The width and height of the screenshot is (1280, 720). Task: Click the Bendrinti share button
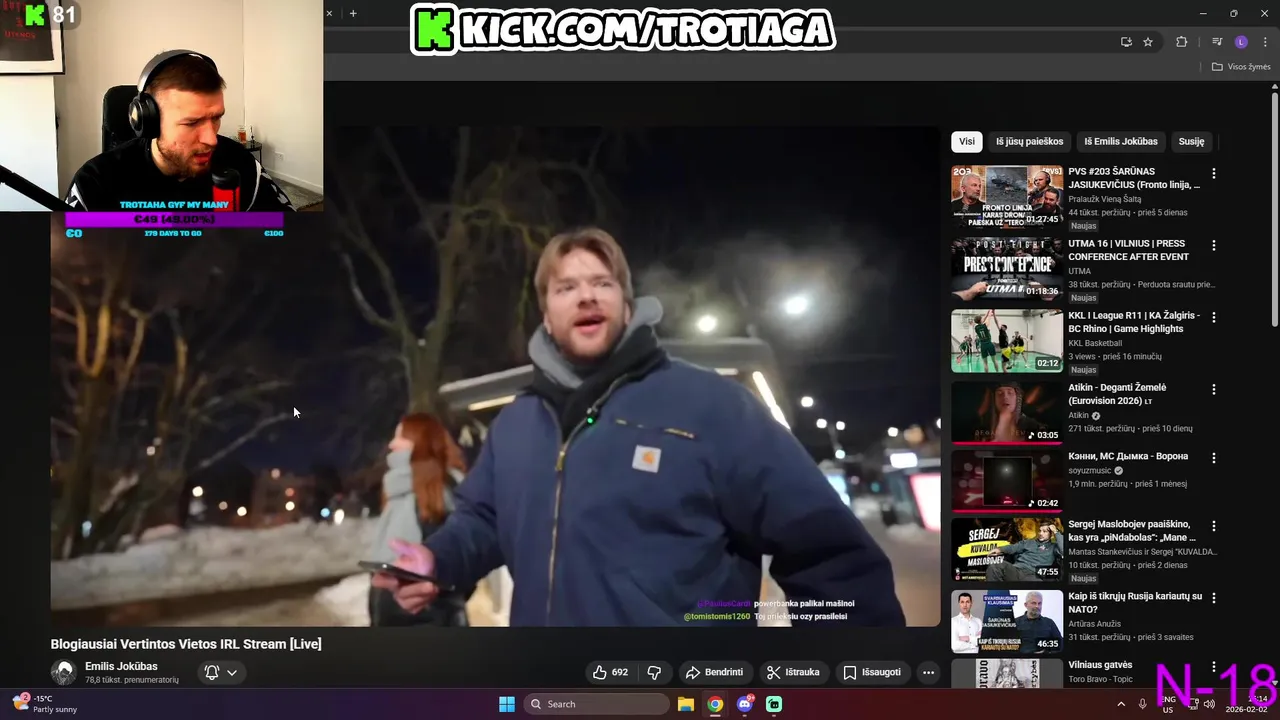(x=714, y=672)
